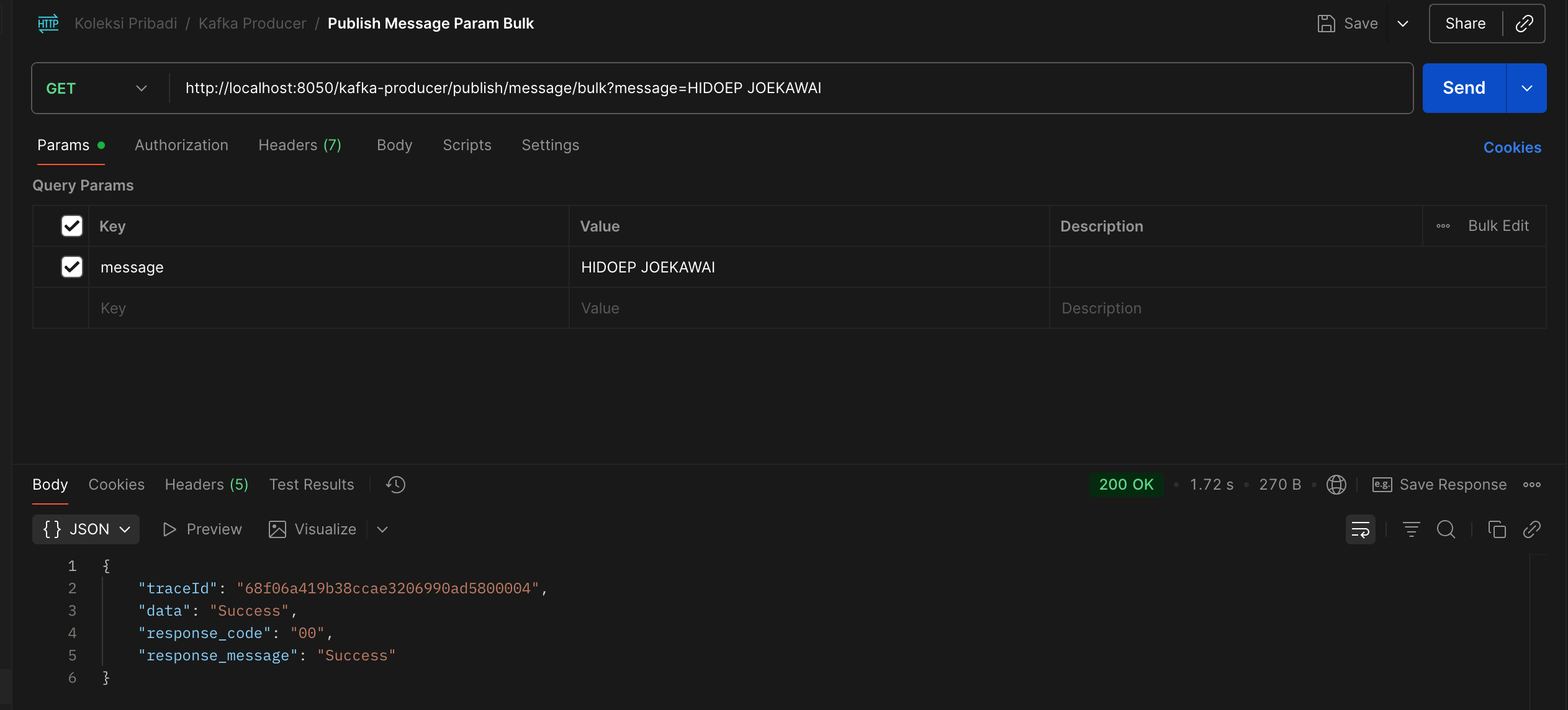The image size is (1568, 710).
Task: Click the filter response icon
Action: 1411,529
